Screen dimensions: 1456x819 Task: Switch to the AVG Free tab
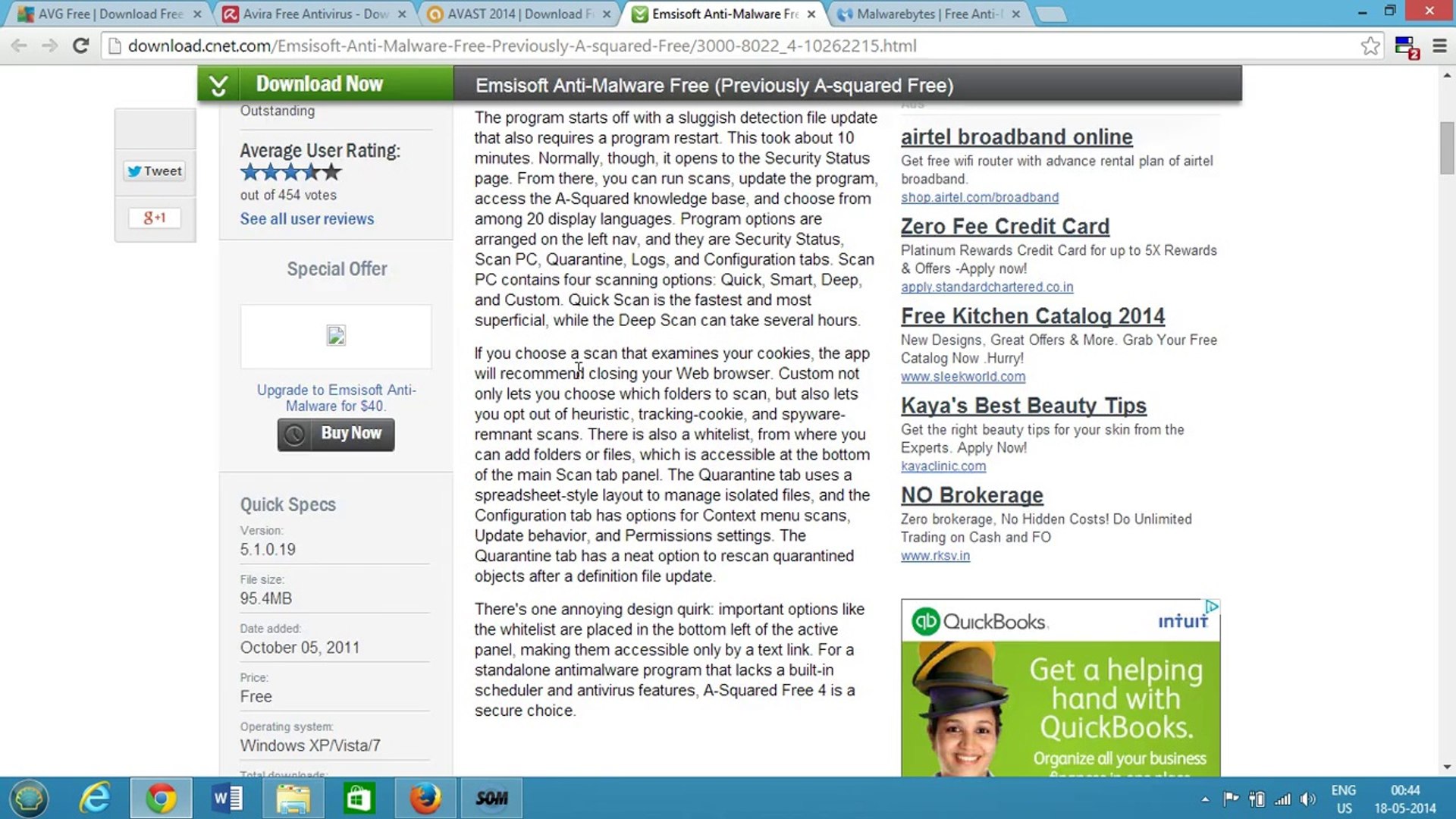(x=110, y=14)
